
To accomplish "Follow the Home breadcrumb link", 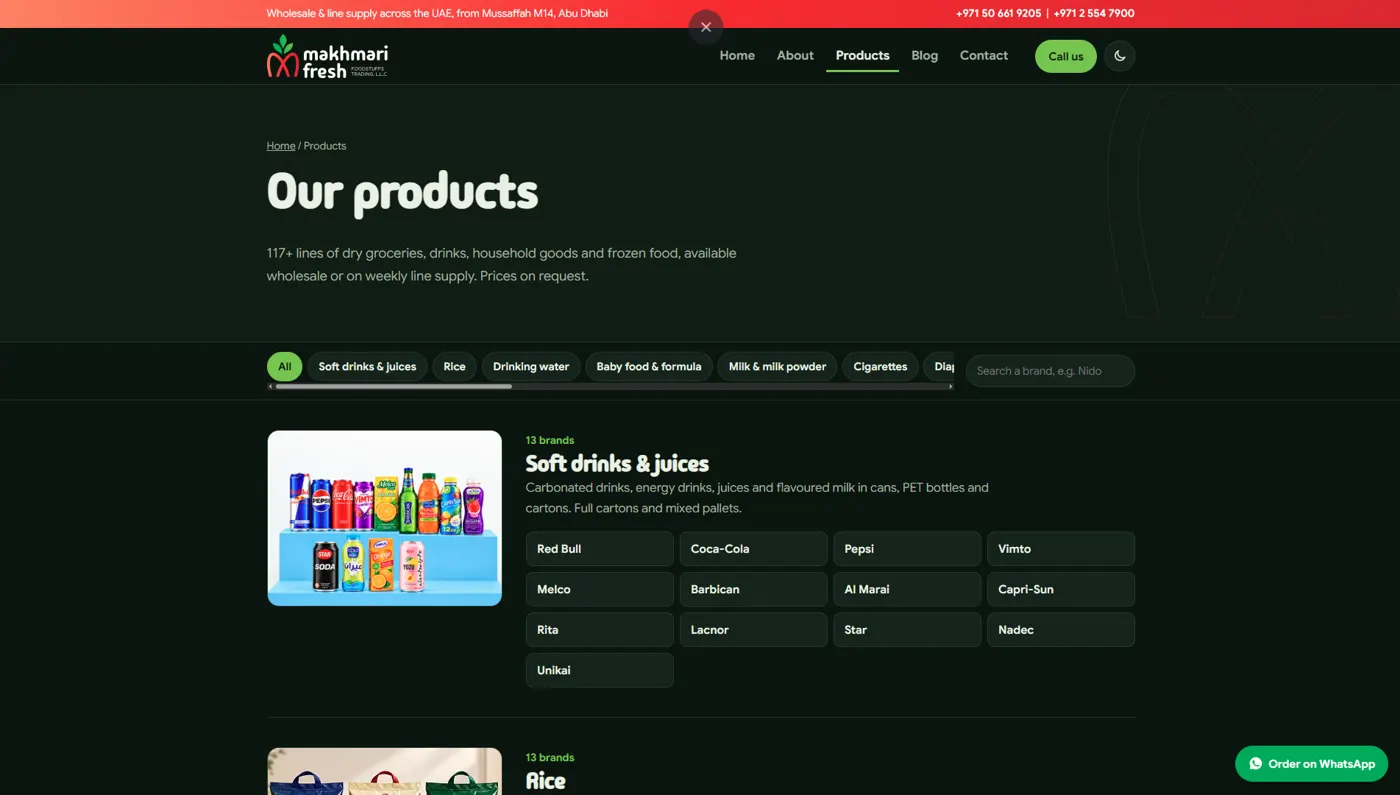I will [x=281, y=146].
